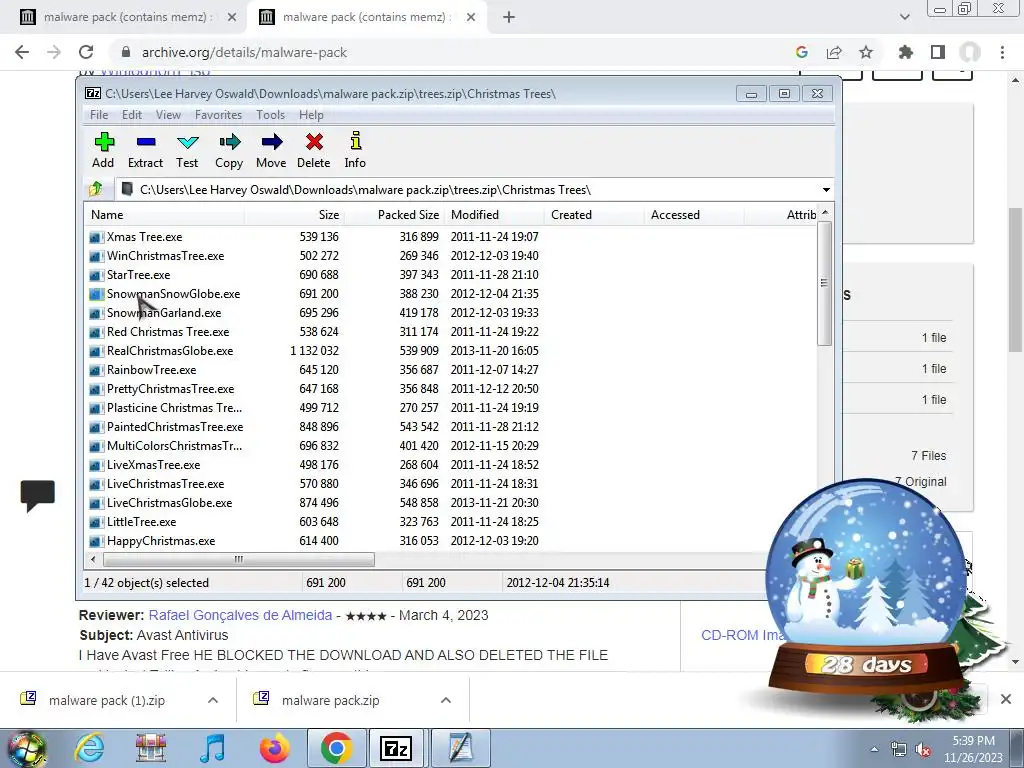Open a new Chrome tab
This screenshot has width=1024, height=768.
click(x=509, y=18)
